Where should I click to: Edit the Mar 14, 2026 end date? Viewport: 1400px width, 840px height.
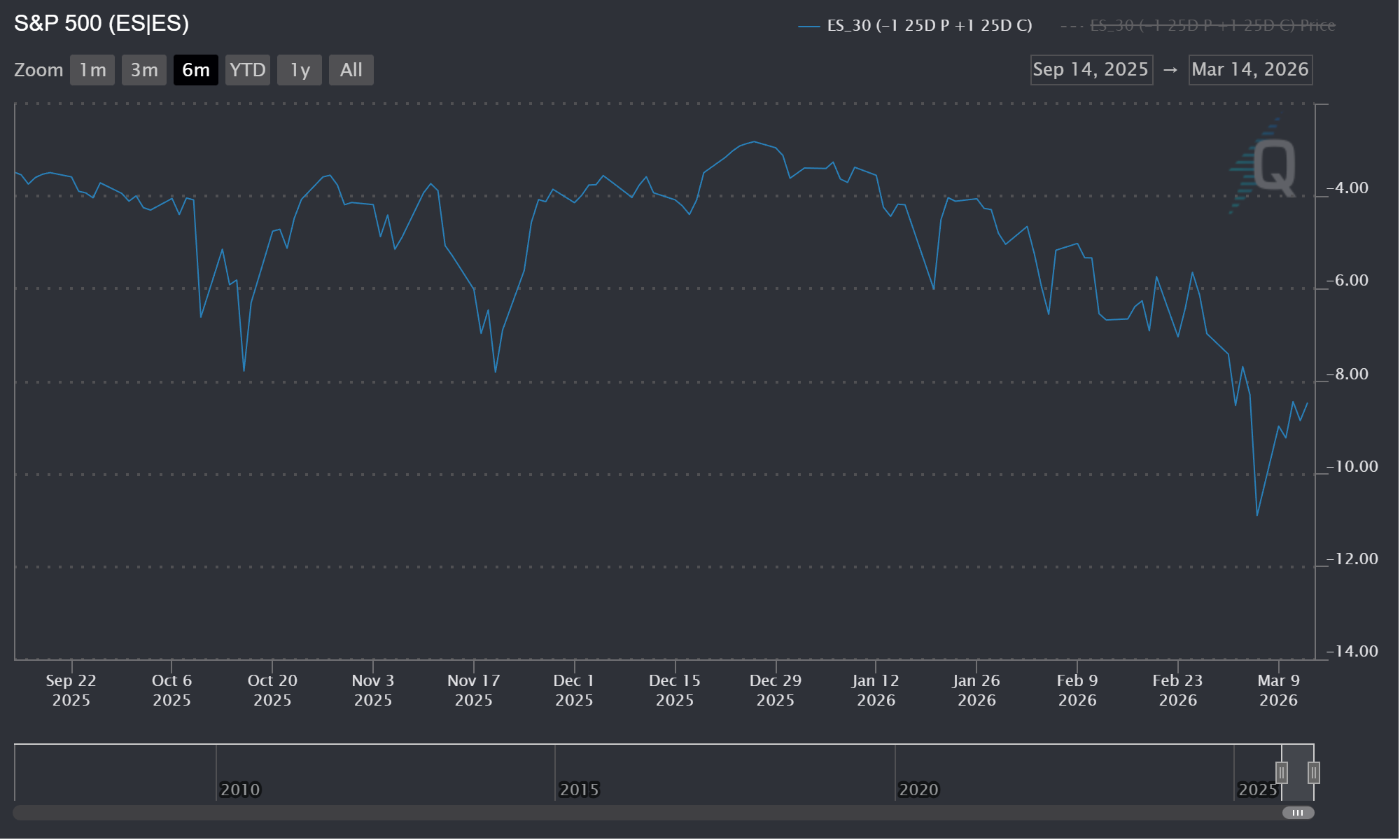pos(1250,70)
